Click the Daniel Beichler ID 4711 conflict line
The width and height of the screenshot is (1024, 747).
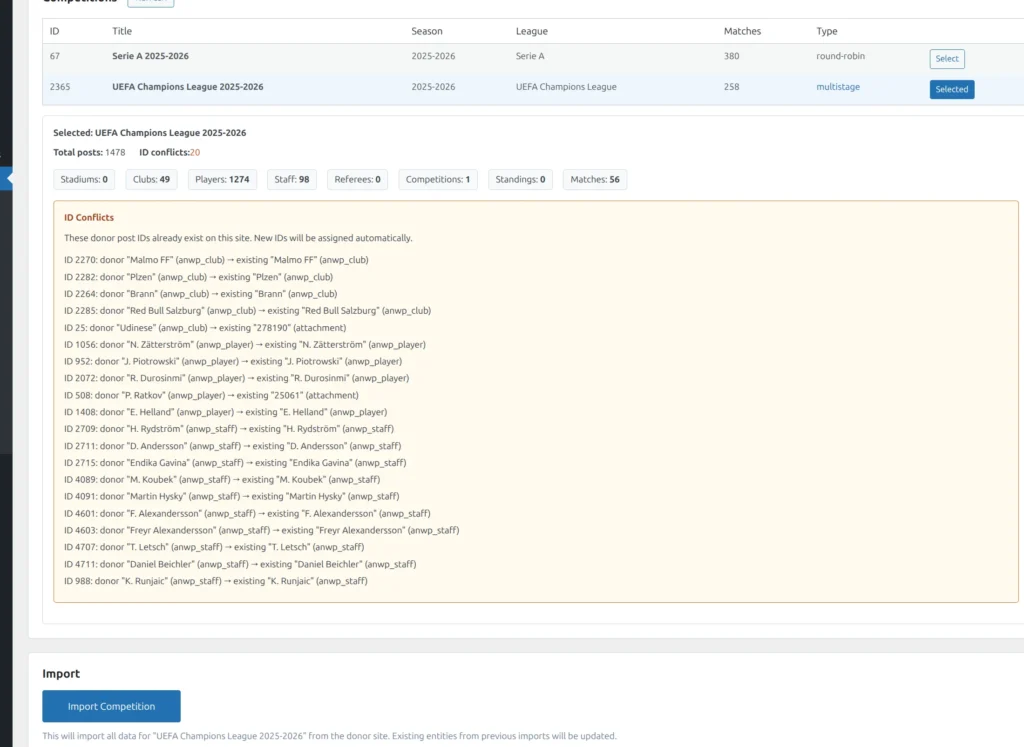coord(240,564)
